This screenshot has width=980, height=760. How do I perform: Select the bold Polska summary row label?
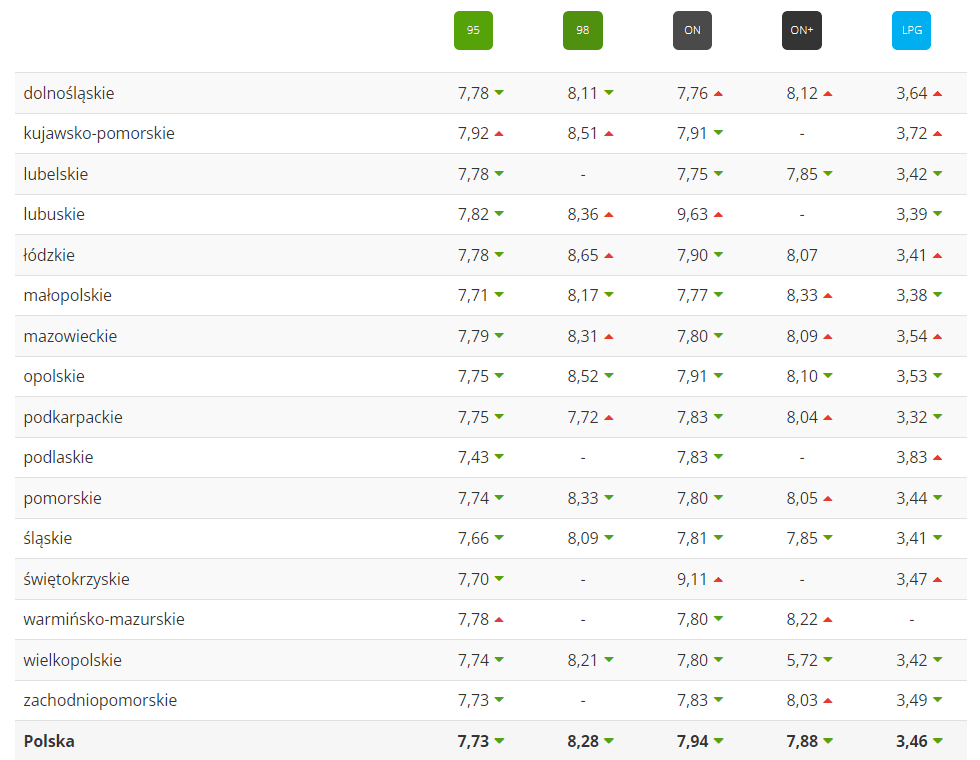point(49,741)
